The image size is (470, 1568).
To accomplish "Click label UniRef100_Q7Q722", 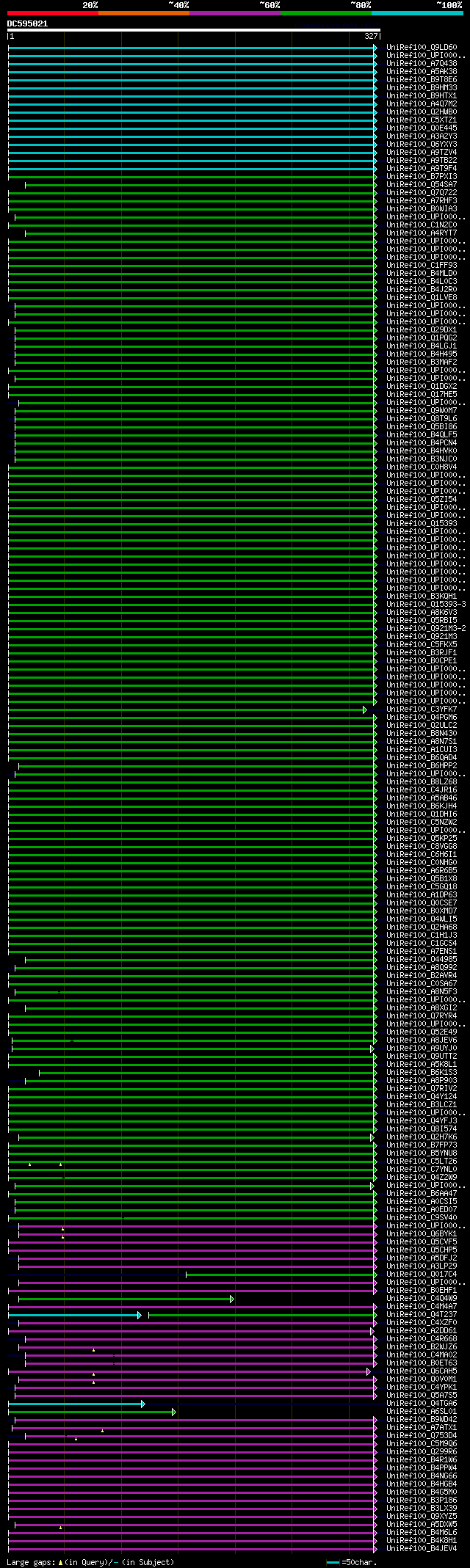I will click(x=422, y=193).
